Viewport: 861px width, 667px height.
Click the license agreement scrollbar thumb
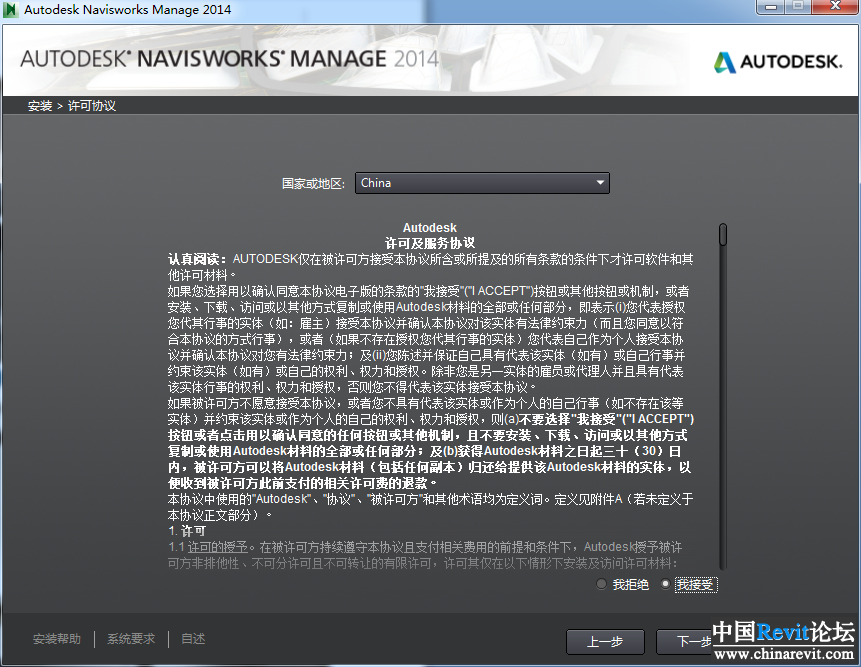click(x=723, y=234)
